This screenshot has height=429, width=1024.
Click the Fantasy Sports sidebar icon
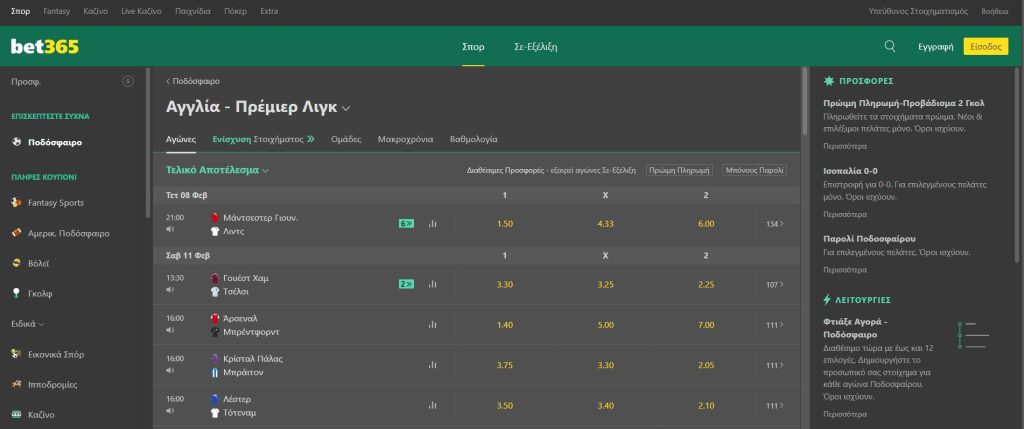(17, 202)
